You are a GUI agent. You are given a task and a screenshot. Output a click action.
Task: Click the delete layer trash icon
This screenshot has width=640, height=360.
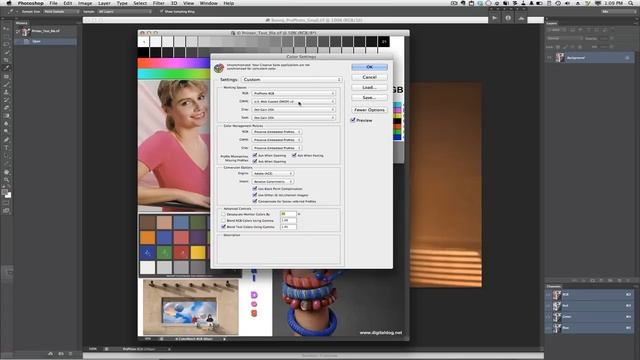coord(628,280)
